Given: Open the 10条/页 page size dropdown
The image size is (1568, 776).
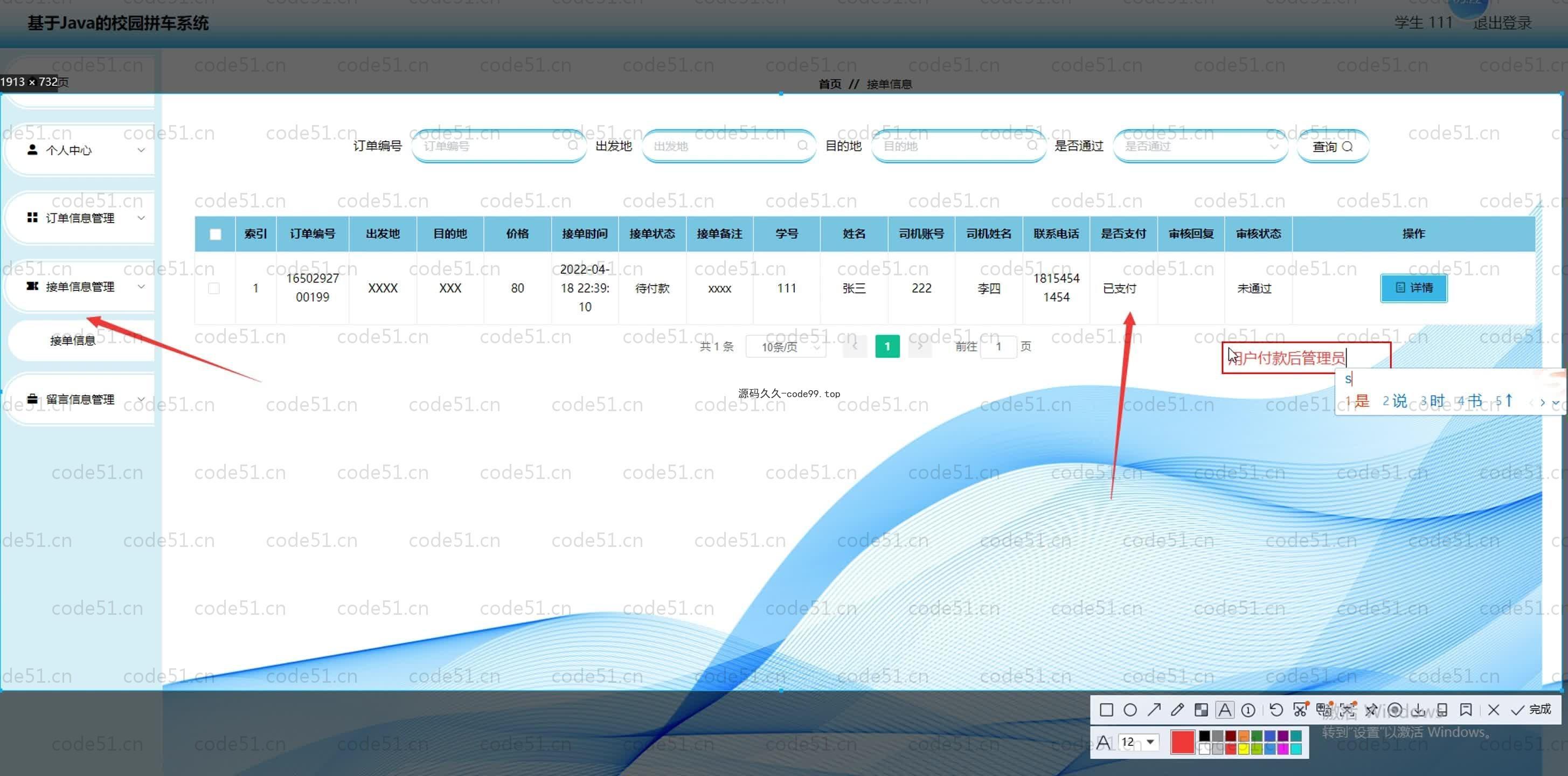Looking at the screenshot, I should [x=786, y=347].
